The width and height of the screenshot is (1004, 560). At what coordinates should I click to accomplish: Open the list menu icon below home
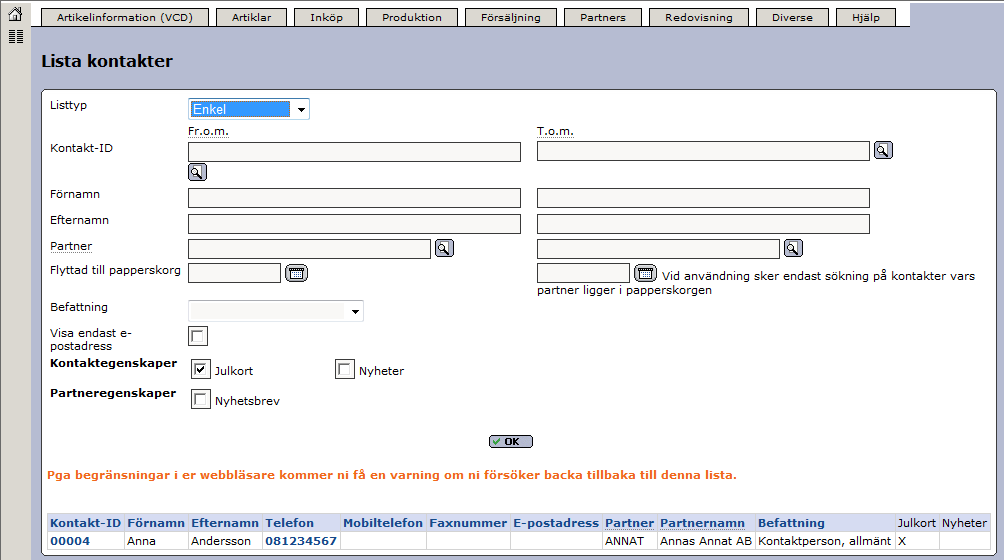pyautogui.click(x=15, y=36)
